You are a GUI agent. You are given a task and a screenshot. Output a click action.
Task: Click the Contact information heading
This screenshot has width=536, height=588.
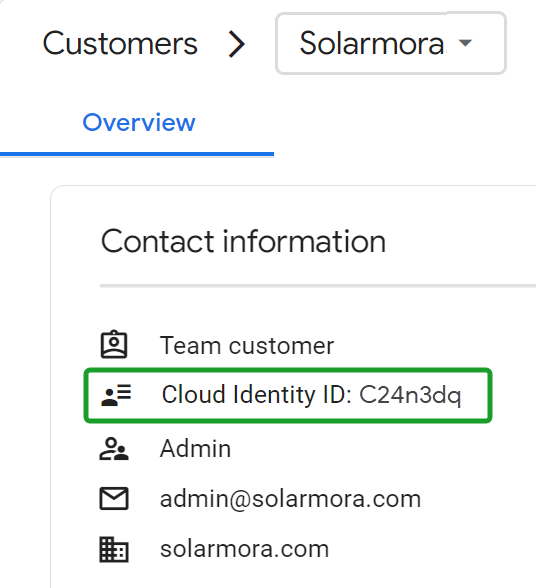click(x=243, y=242)
